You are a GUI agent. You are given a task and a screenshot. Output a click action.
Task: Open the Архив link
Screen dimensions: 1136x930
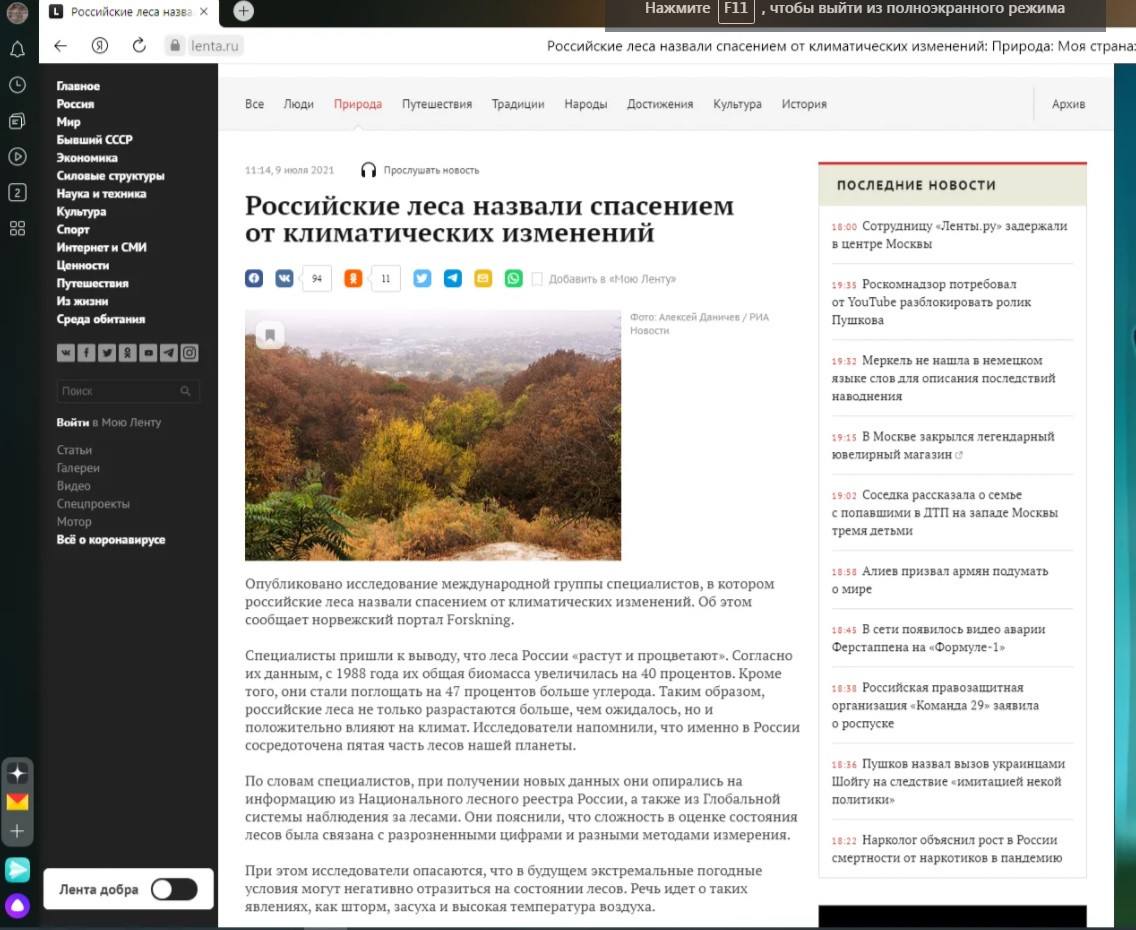(1068, 104)
